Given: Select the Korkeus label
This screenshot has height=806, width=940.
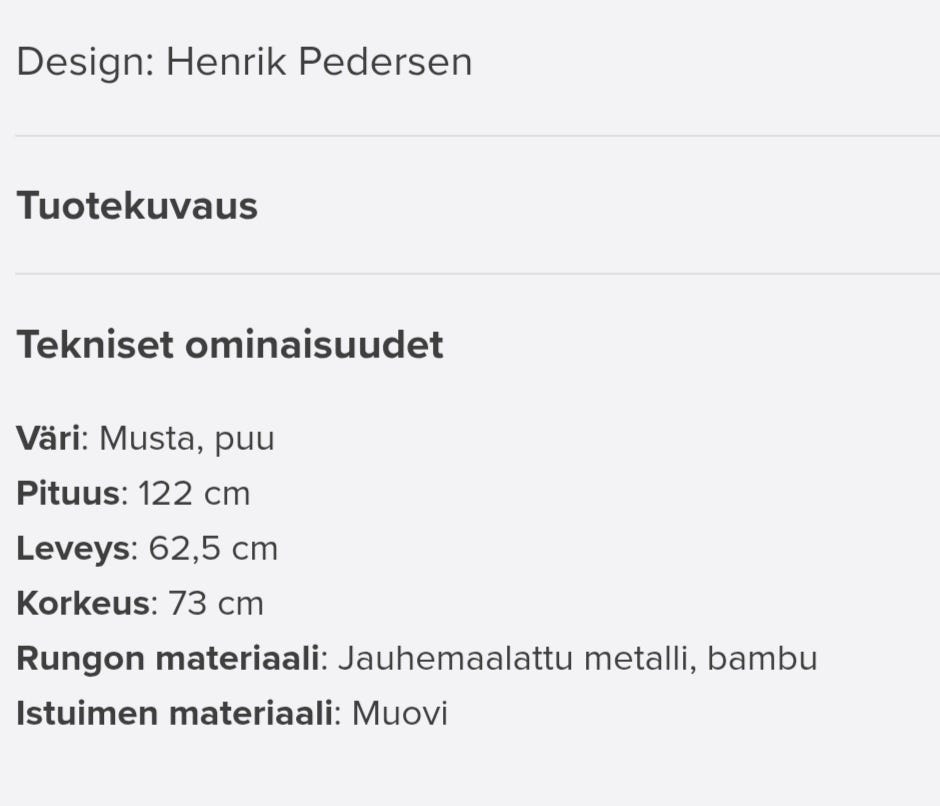Looking at the screenshot, I should pyautogui.click(x=82, y=604).
